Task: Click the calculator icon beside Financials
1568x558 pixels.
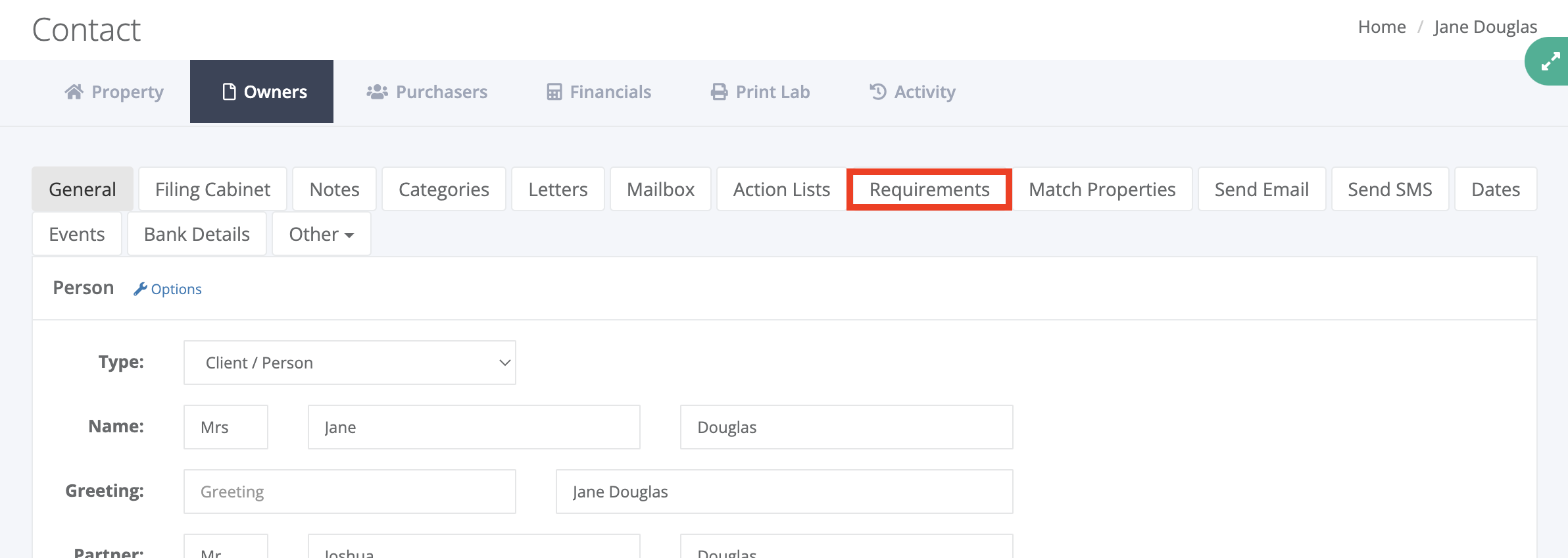Action: [554, 91]
